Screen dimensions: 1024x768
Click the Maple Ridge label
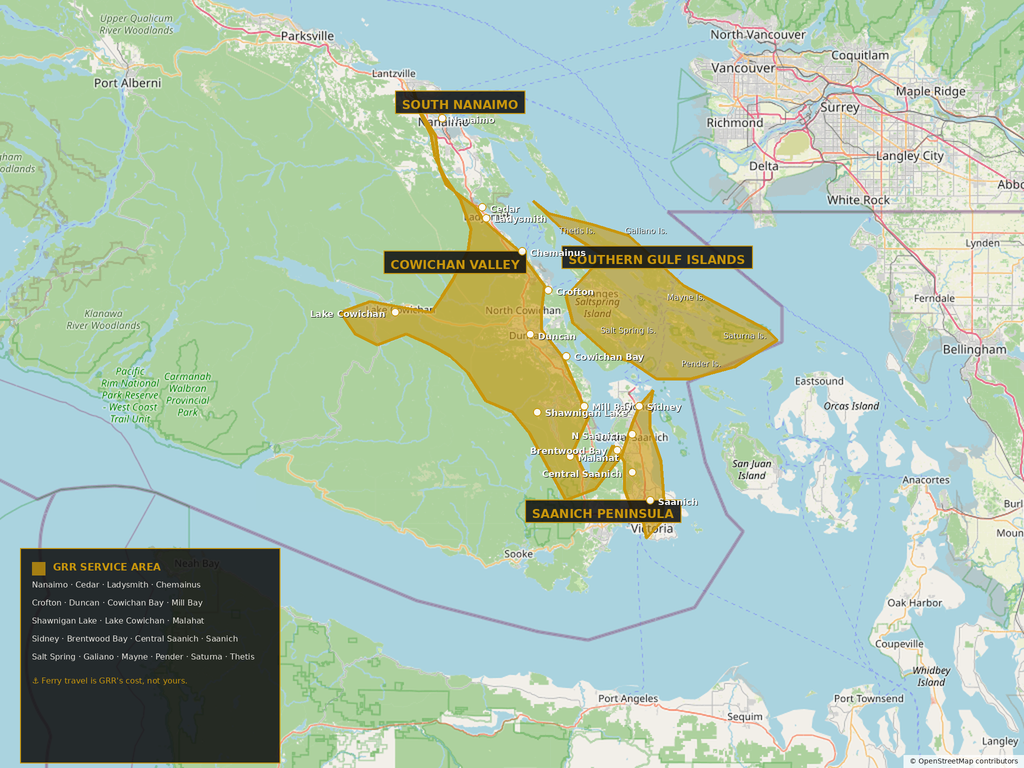(931, 91)
